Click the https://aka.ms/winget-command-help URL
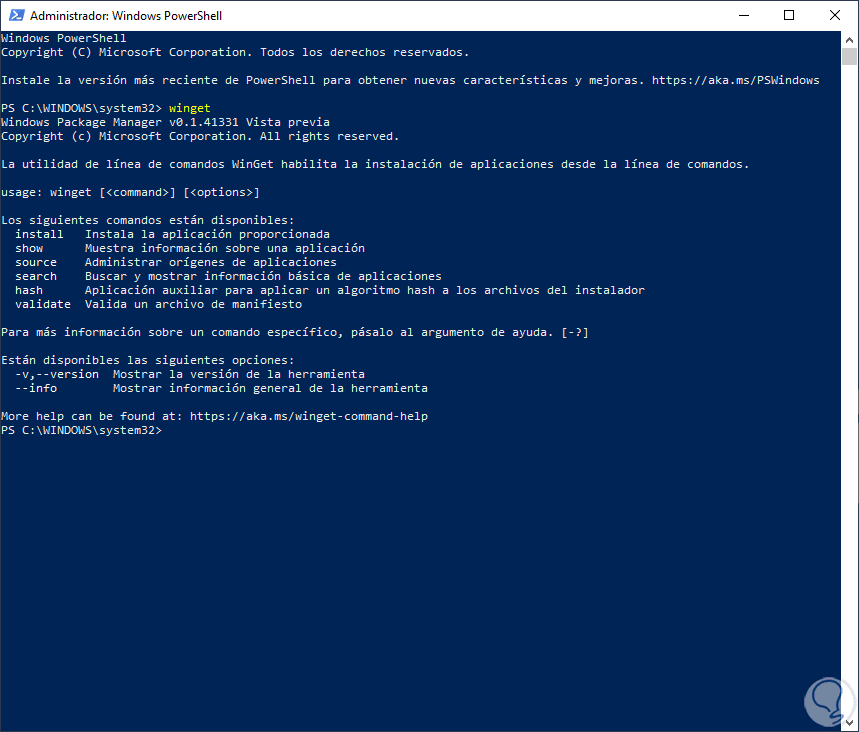The height and width of the screenshot is (732, 859). pyautogui.click(x=309, y=416)
